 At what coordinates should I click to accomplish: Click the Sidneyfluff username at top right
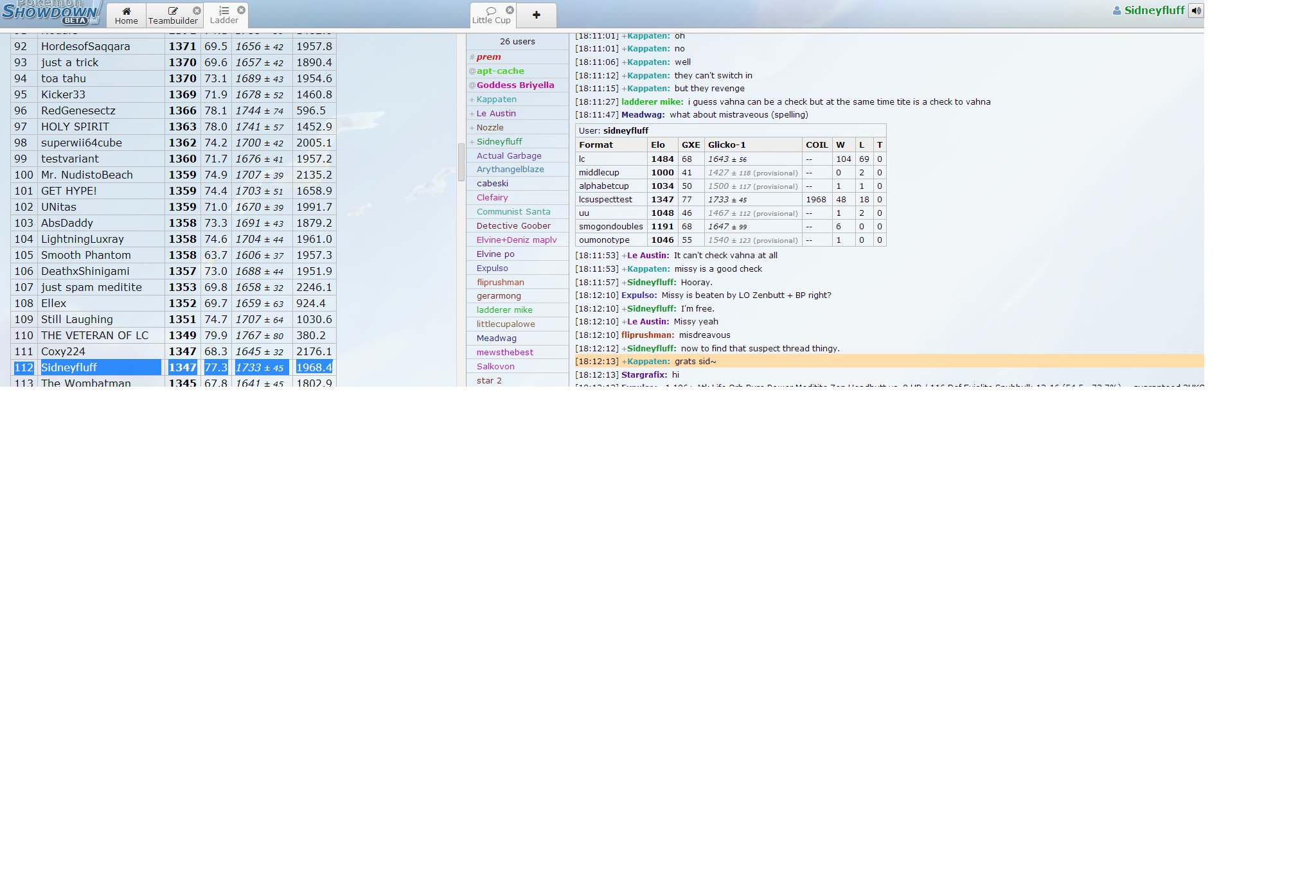point(1153,10)
